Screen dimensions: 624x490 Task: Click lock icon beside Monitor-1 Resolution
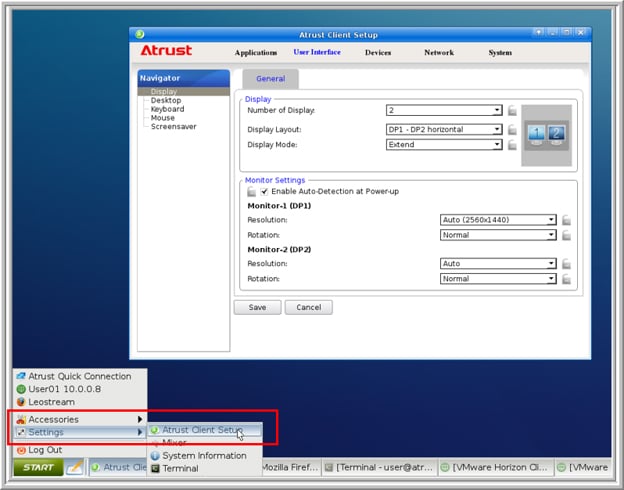click(566, 220)
